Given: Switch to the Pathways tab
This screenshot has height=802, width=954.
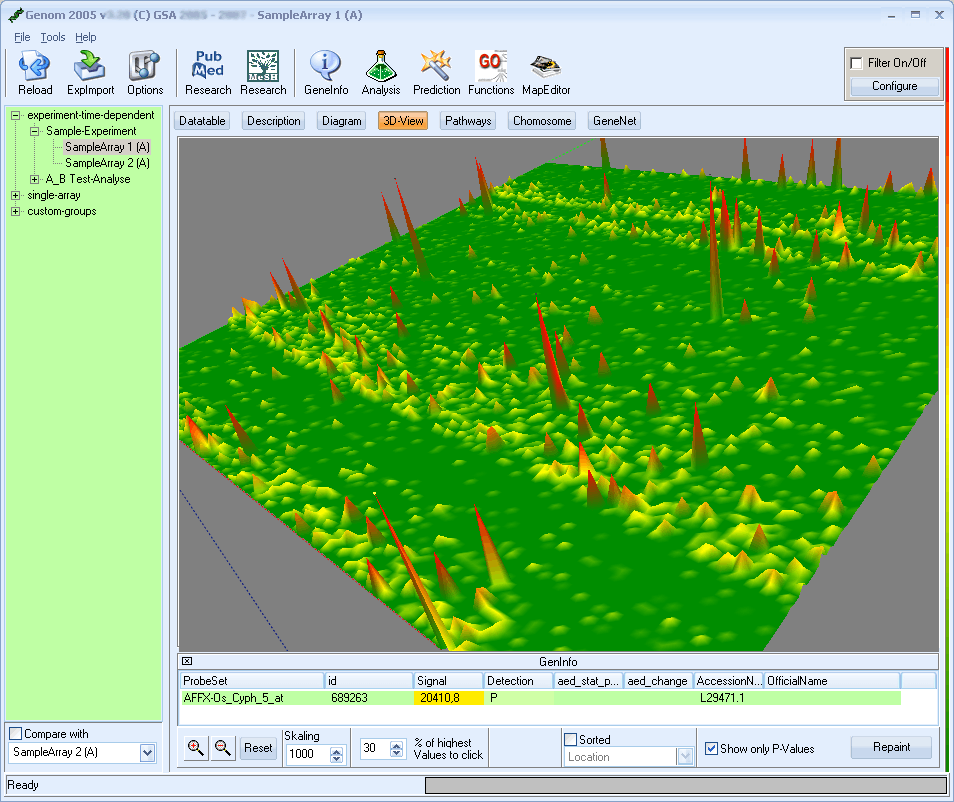Looking at the screenshot, I should (x=468, y=121).
